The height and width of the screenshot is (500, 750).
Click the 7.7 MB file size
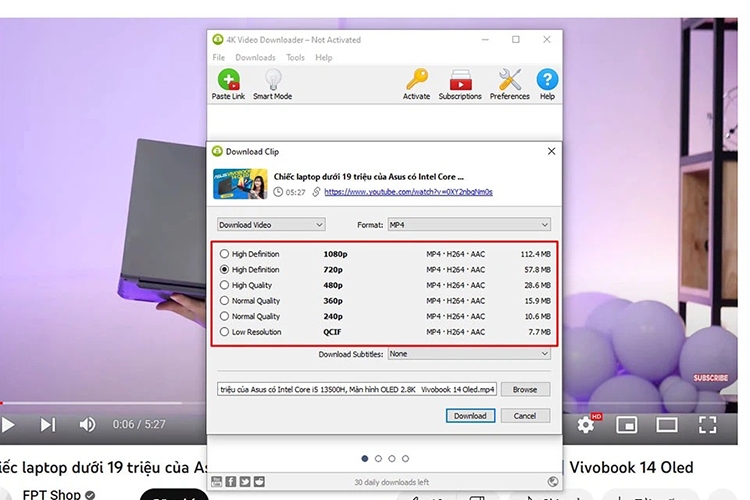point(540,332)
